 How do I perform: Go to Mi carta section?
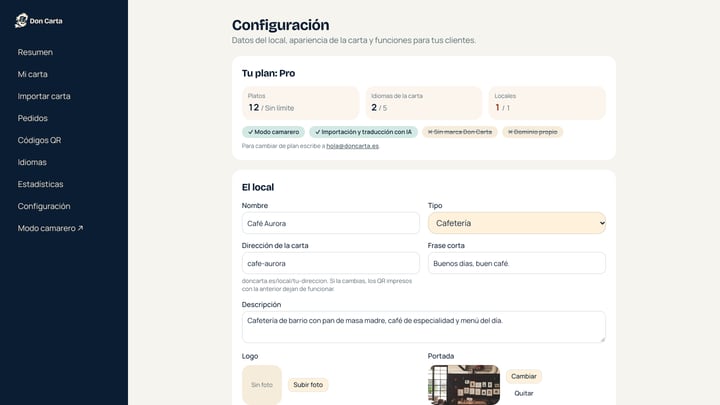tap(33, 74)
